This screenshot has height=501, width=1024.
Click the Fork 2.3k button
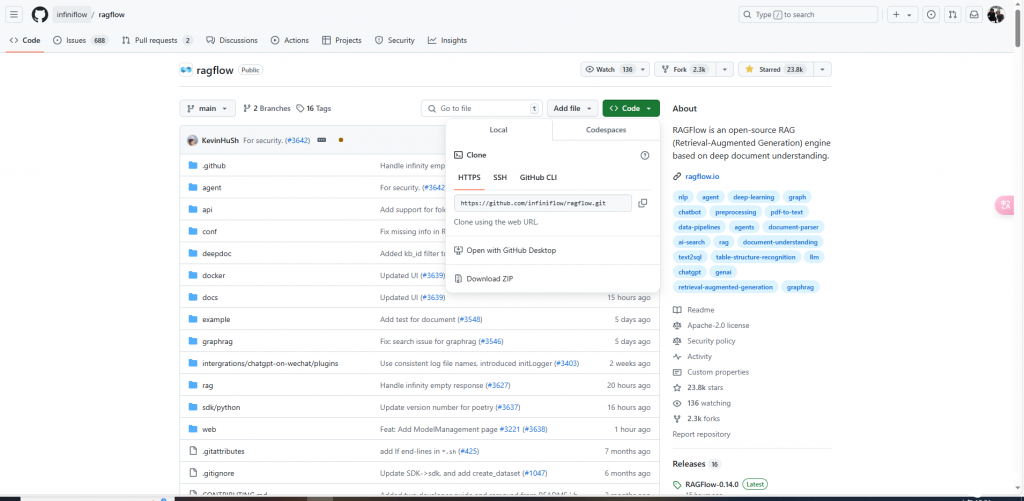point(685,69)
